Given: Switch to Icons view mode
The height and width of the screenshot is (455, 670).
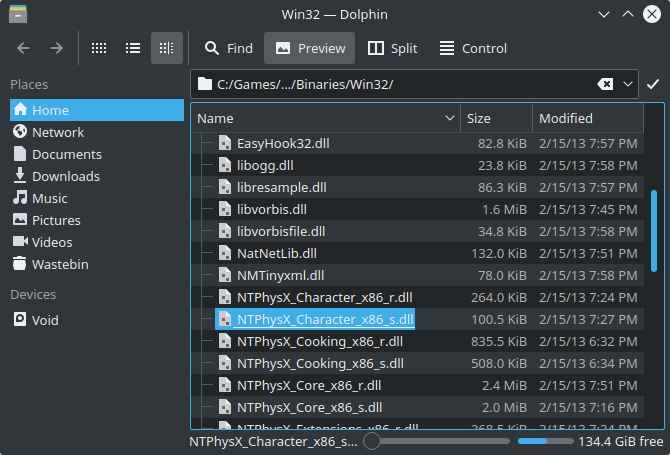Looking at the screenshot, I should [x=99, y=48].
